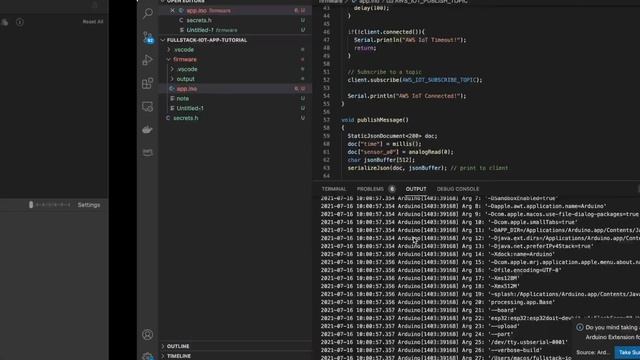The height and width of the screenshot is (360, 640).
Task: Expand the TIMELINE section
Action: pos(179,356)
